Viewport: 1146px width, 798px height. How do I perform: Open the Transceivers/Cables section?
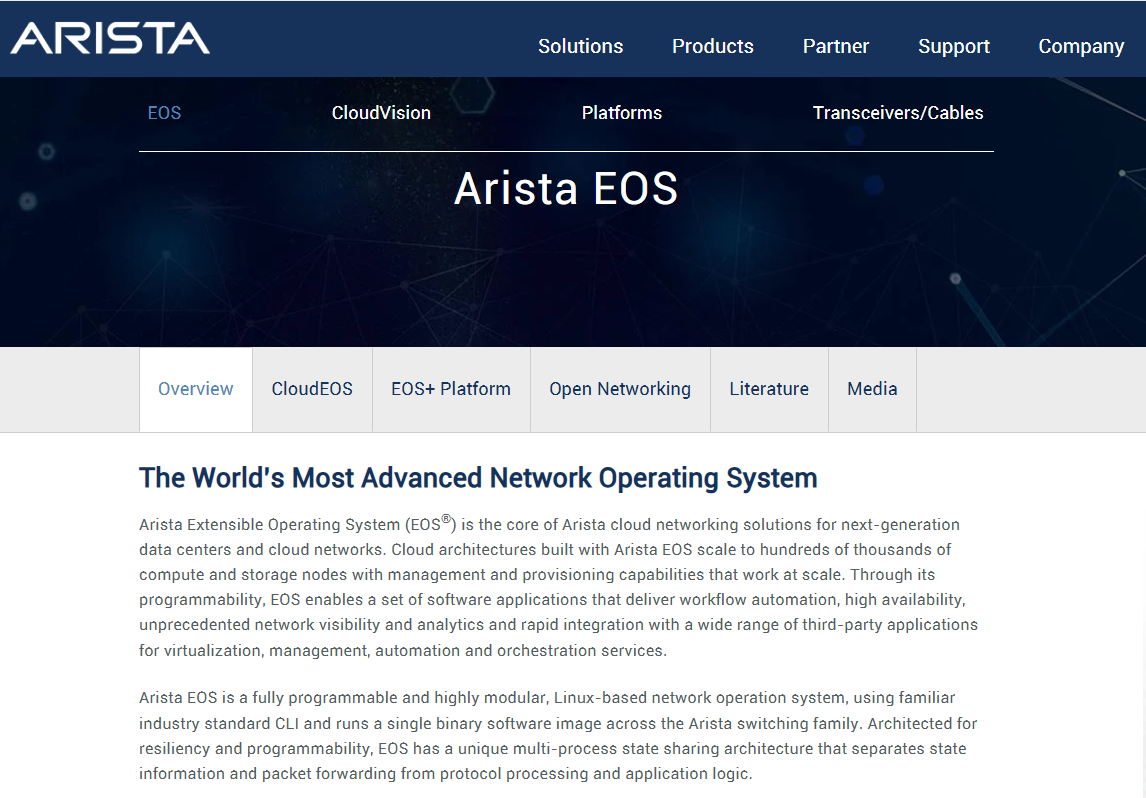pyautogui.click(x=898, y=113)
